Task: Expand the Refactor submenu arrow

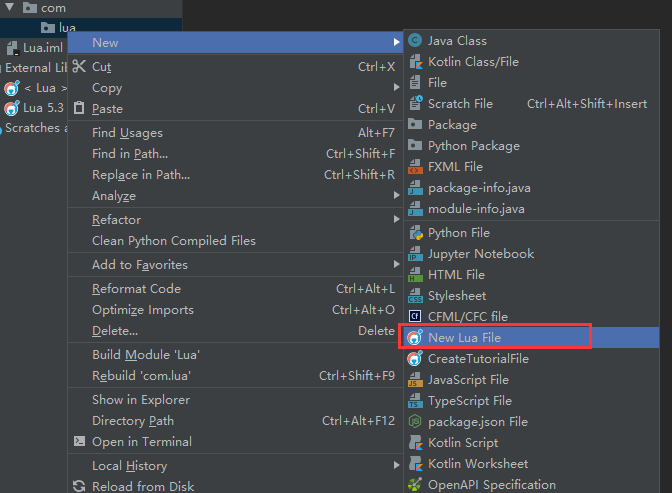Action: pos(396,219)
